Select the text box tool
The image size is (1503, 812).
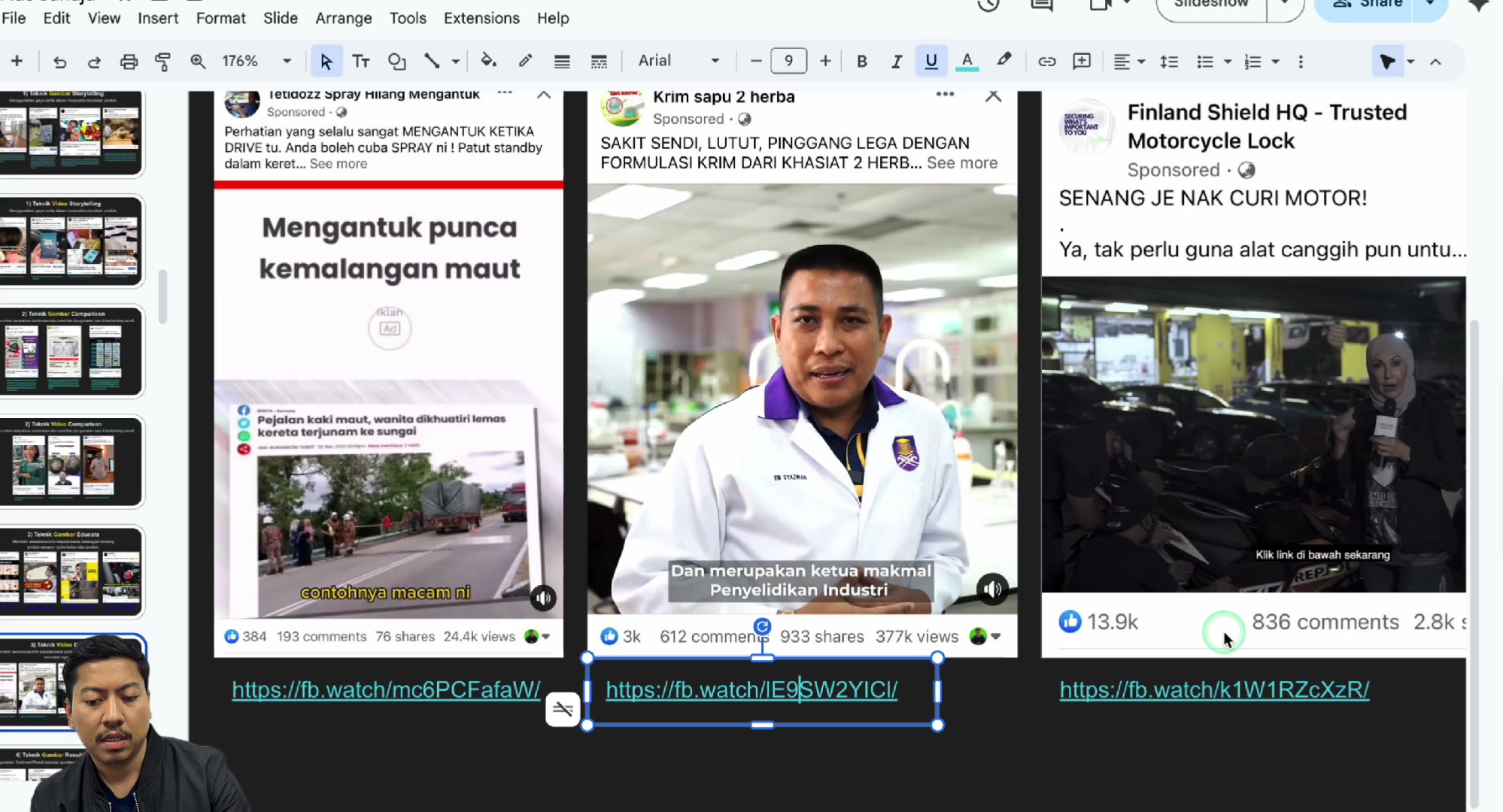[361, 62]
